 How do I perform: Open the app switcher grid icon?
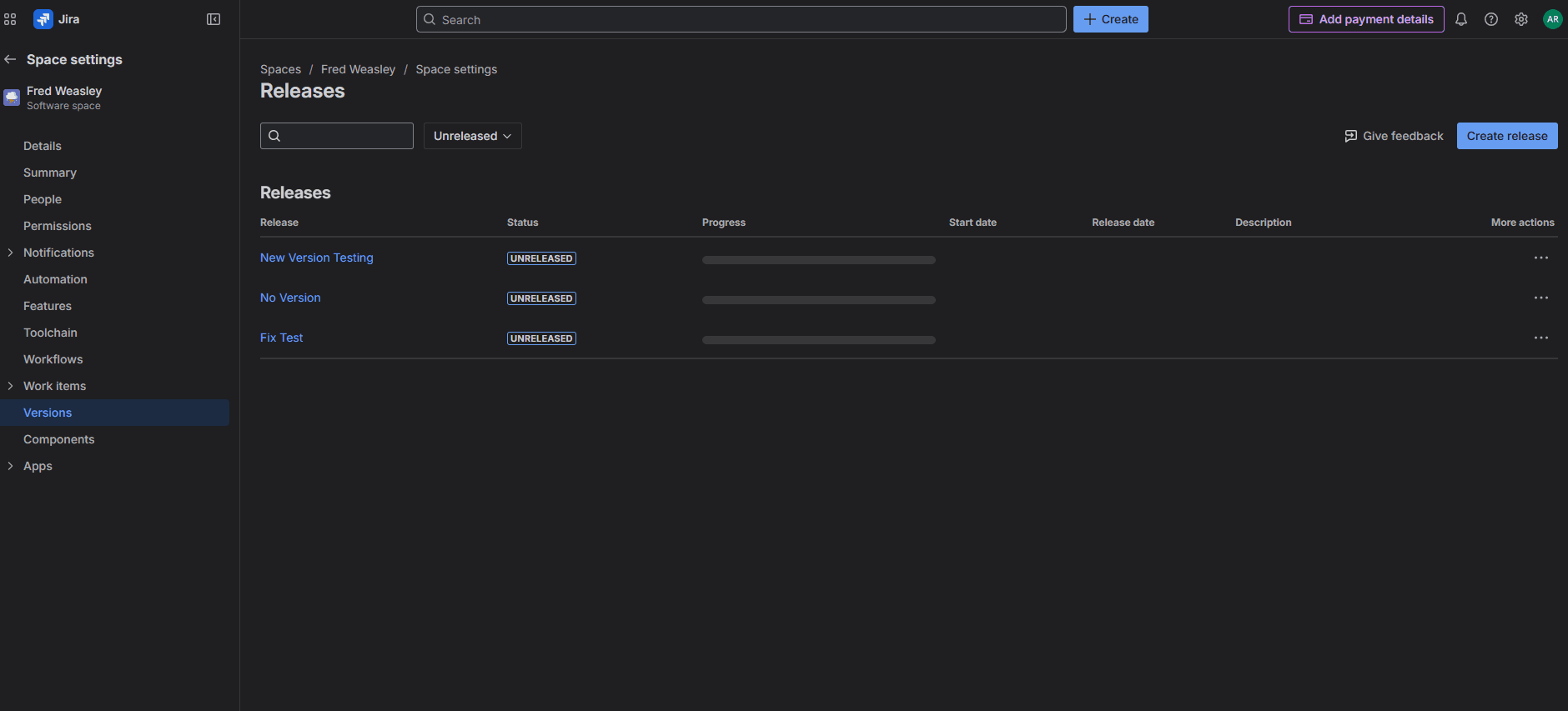[10, 19]
